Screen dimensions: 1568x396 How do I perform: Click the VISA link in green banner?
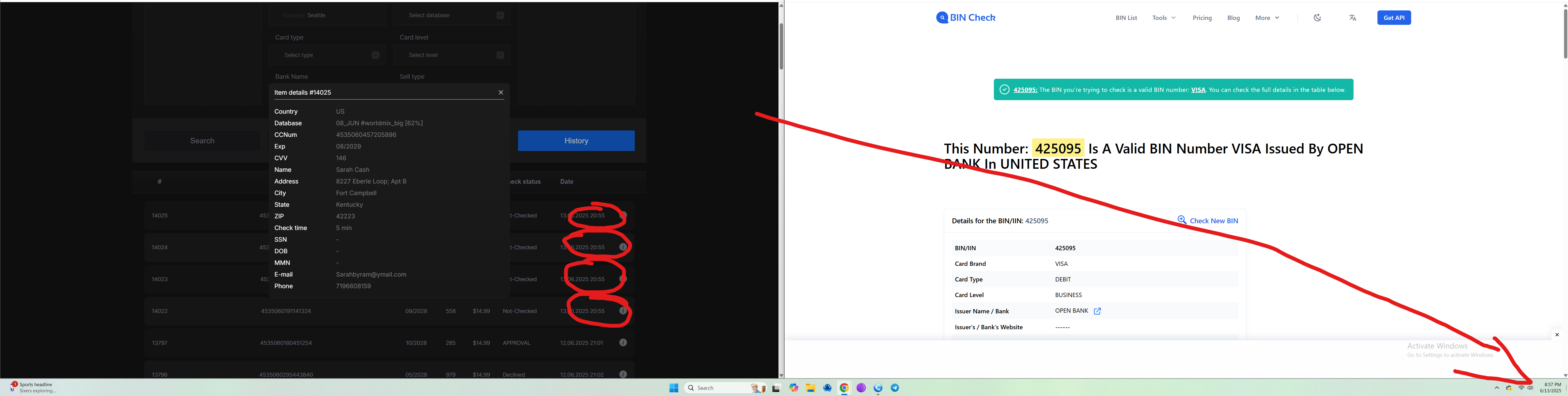(x=1199, y=89)
